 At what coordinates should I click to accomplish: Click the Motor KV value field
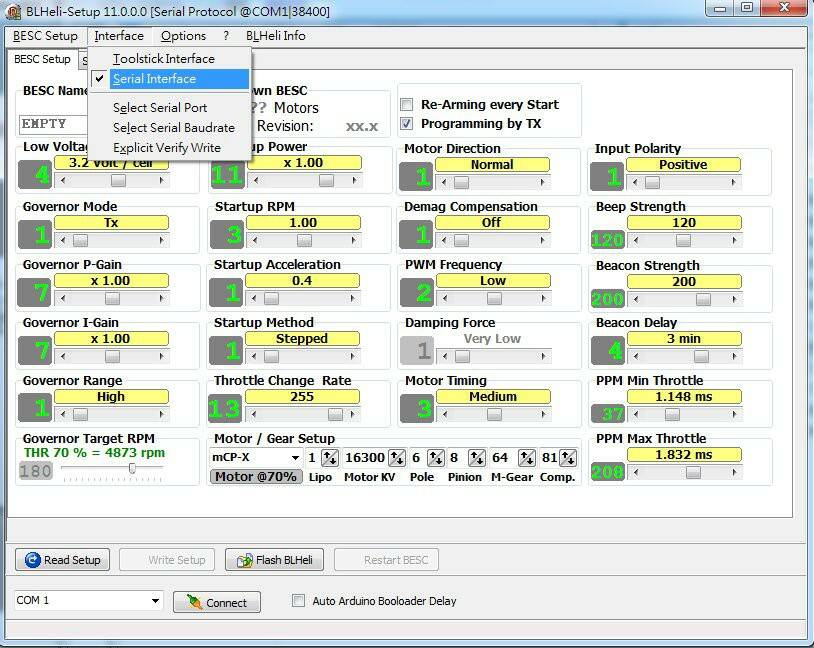click(x=364, y=457)
